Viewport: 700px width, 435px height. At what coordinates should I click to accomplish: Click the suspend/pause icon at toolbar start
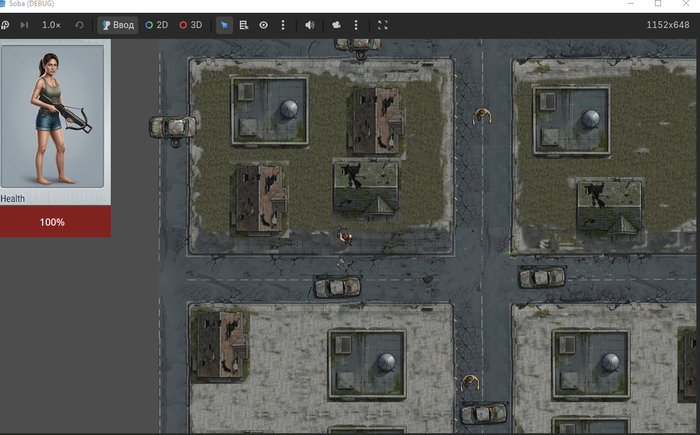tap(5, 25)
